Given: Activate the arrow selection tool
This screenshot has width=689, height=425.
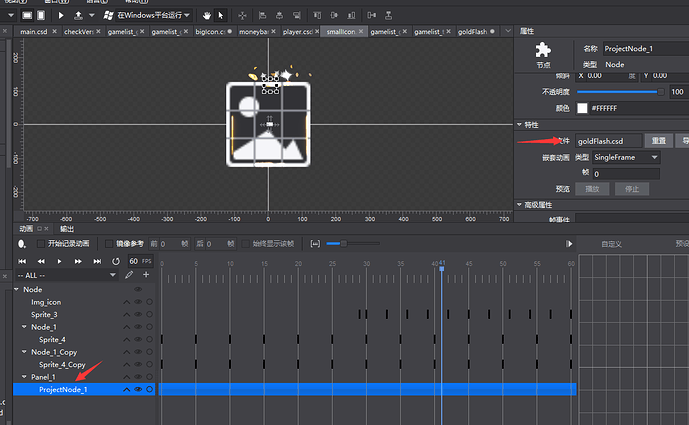Looking at the screenshot, I should pos(221,15).
